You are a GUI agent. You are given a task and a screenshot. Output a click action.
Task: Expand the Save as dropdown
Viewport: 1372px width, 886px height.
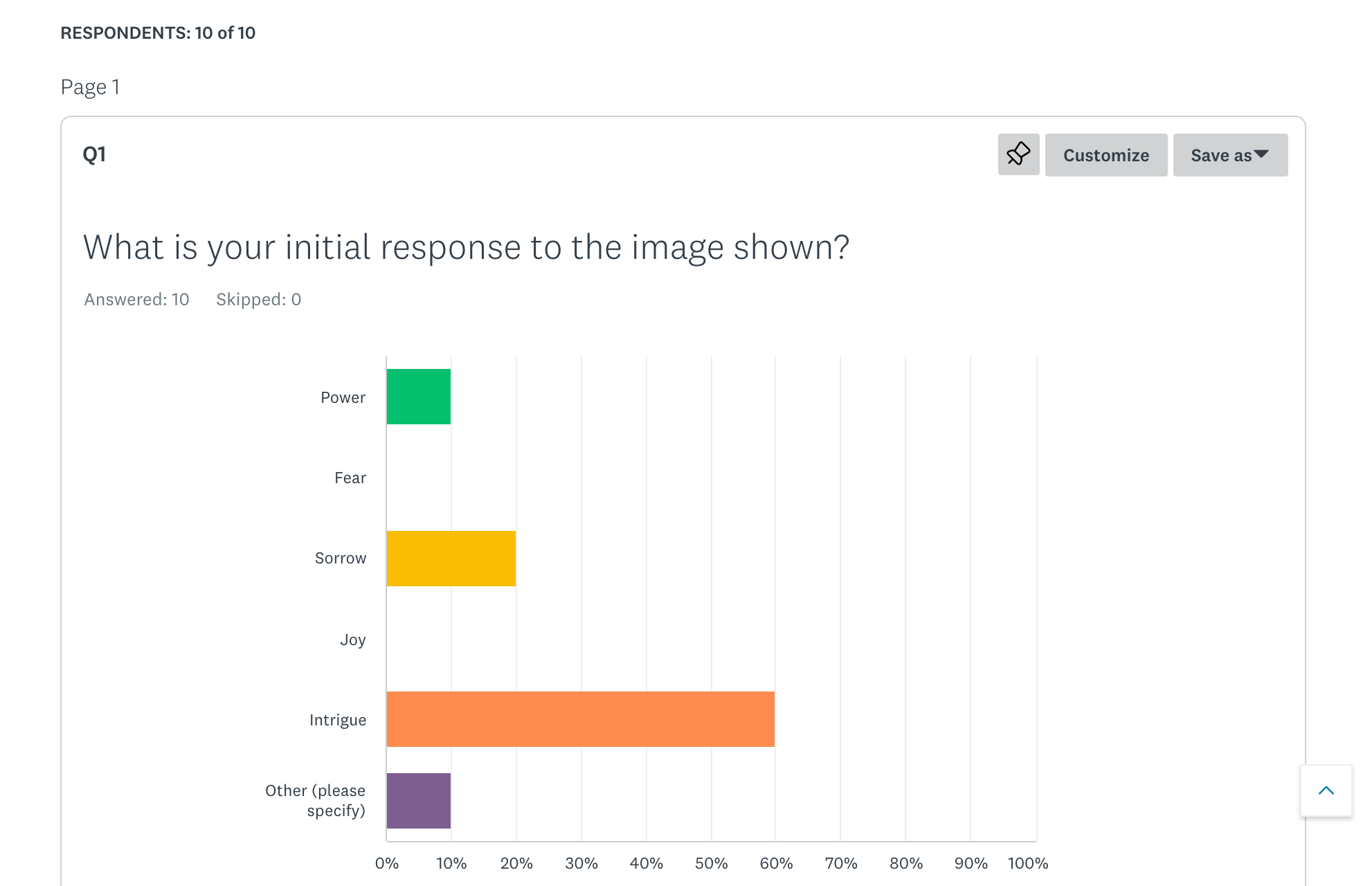(x=1230, y=155)
